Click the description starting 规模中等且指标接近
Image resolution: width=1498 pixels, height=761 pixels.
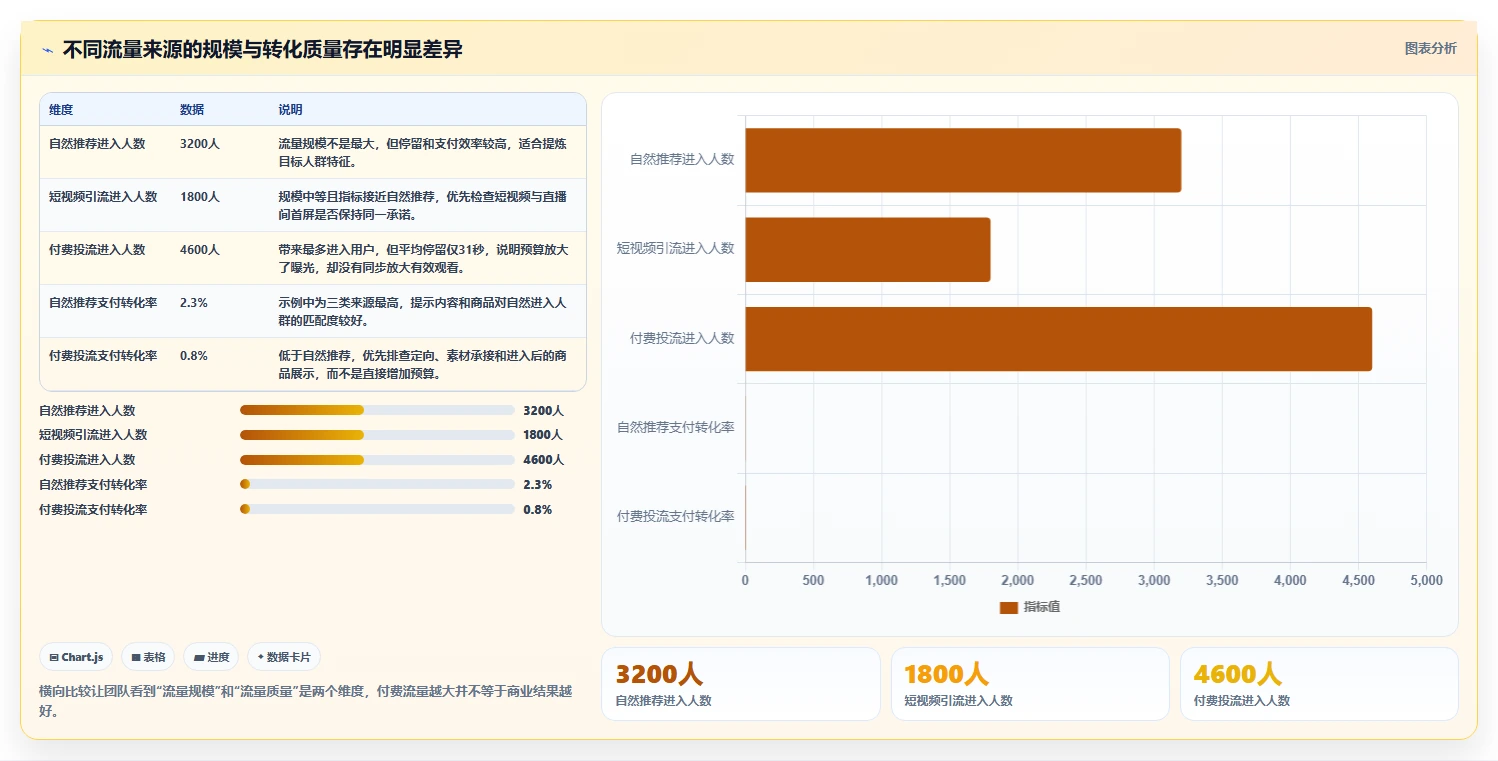[423, 205]
